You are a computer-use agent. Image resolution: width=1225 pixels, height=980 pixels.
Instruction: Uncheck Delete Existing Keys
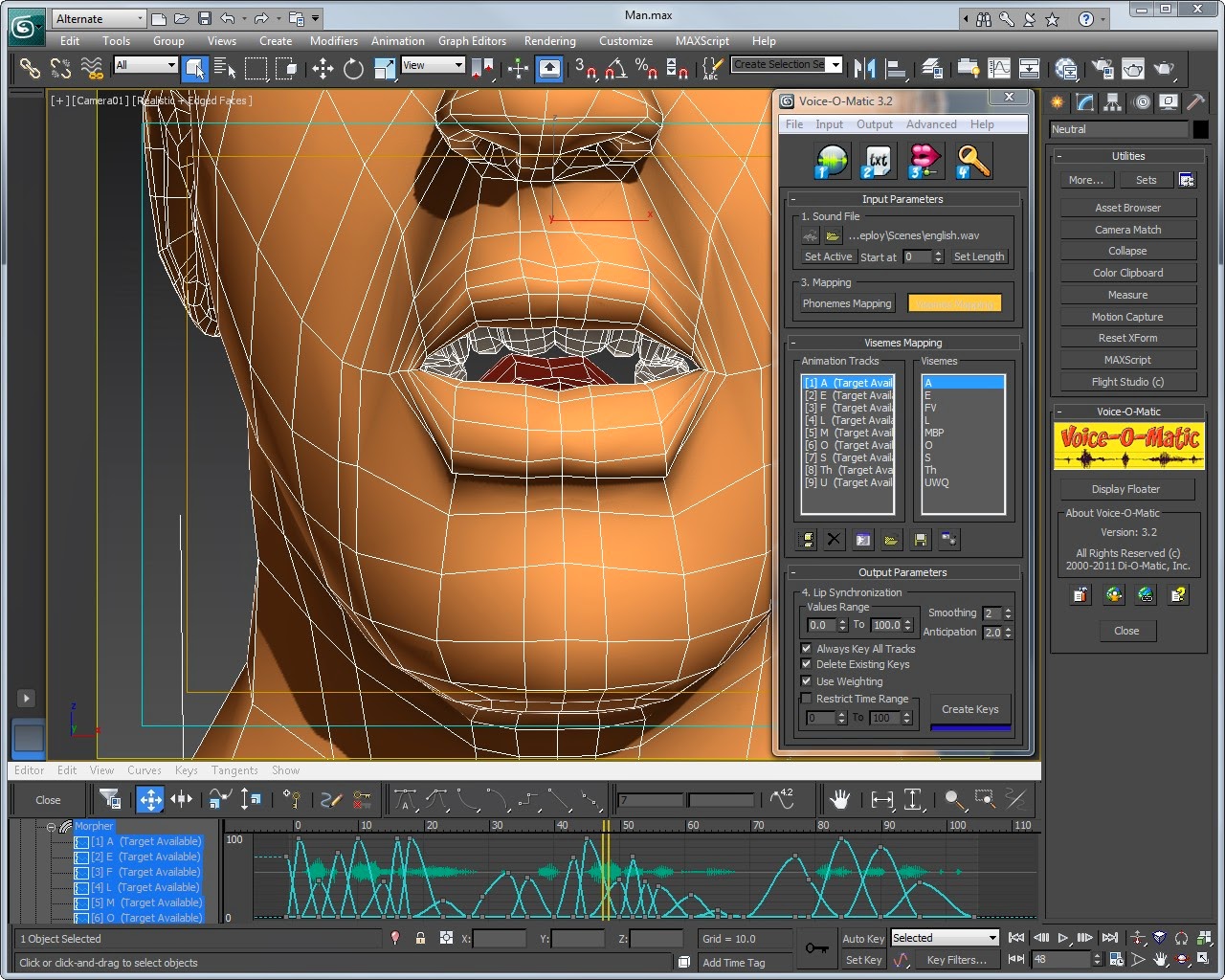click(806, 664)
